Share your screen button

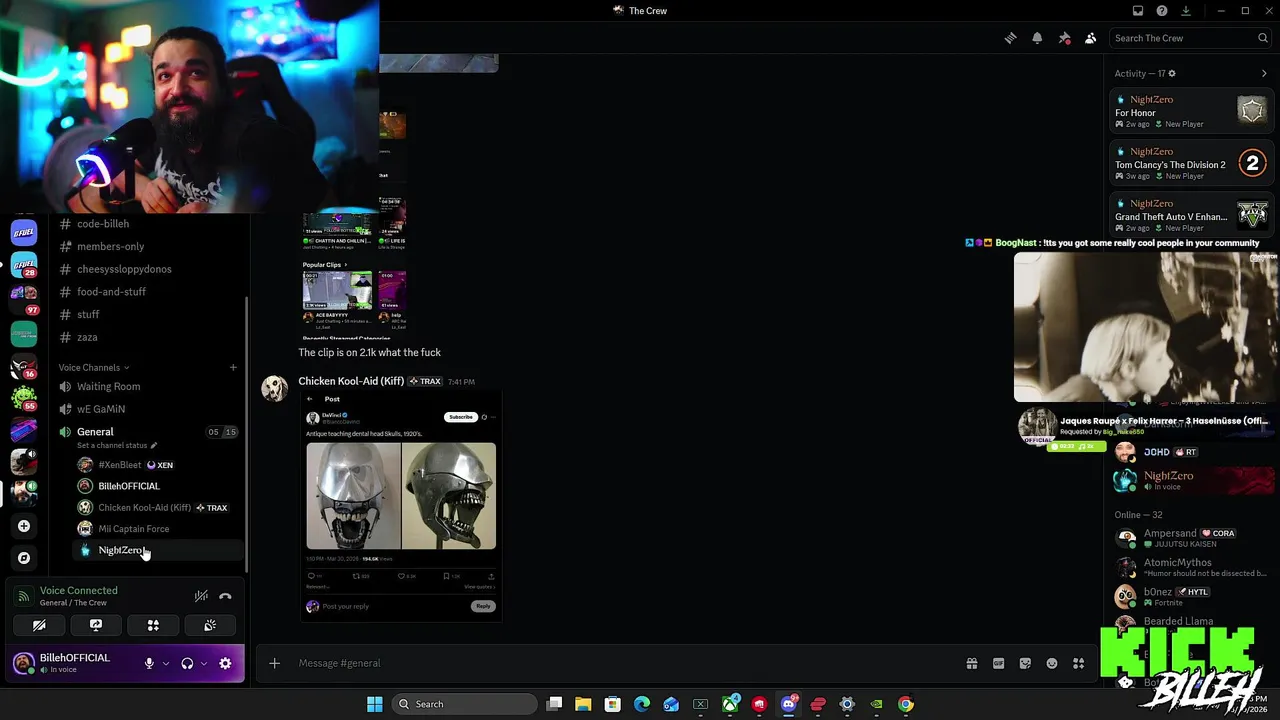pyautogui.click(x=96, y=625)
